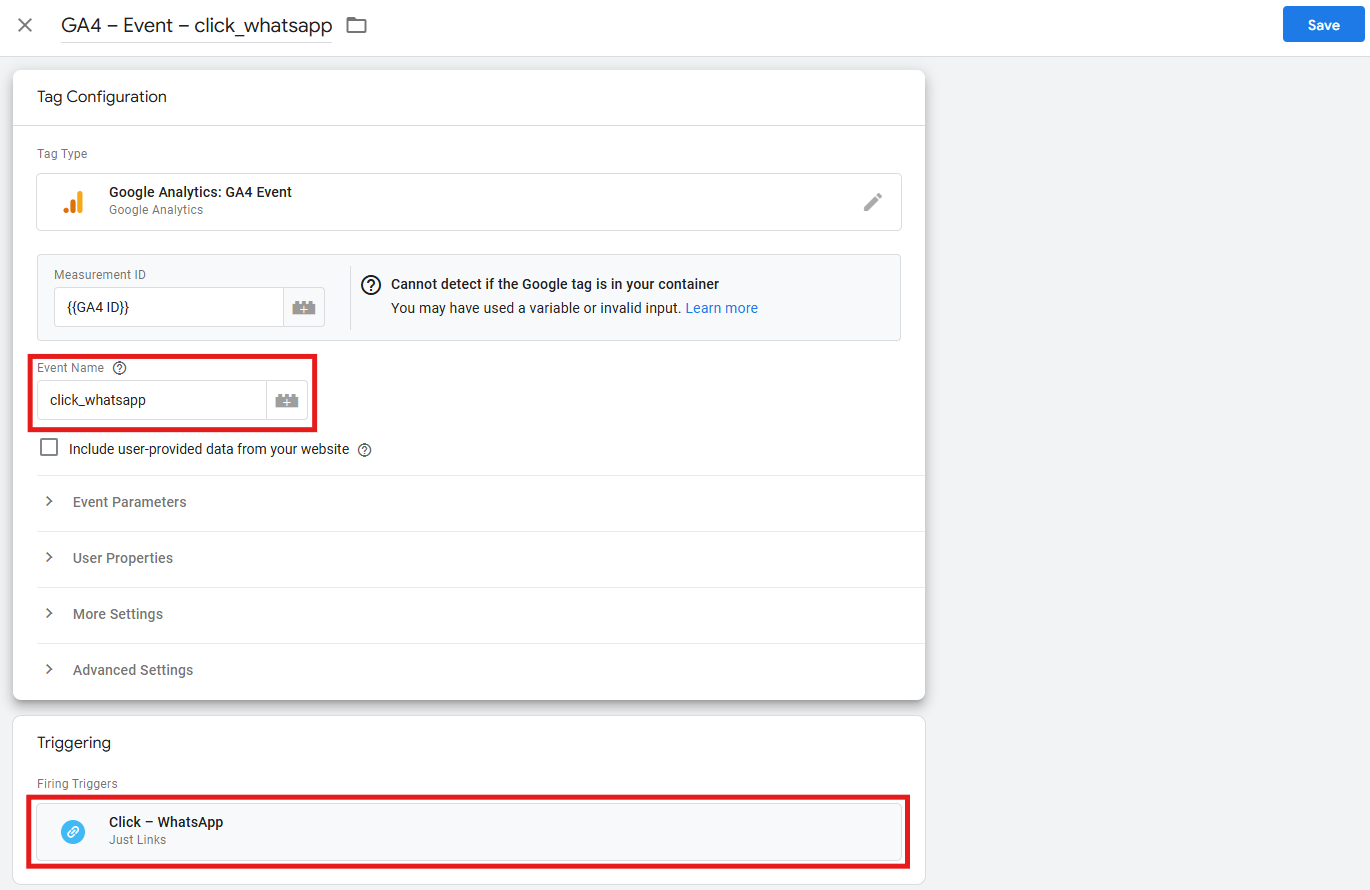1370x890 pixels.
Task: Click the link icon of the WhatsApp trigger
Action: coord(73,831)
